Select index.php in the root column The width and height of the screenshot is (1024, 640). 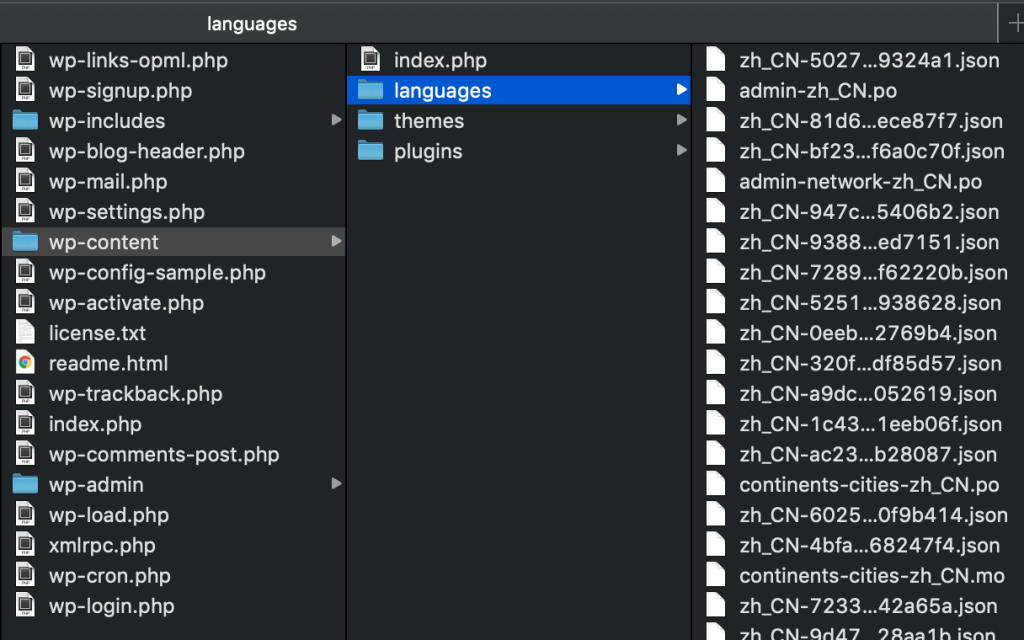click(x=95, y=424)
